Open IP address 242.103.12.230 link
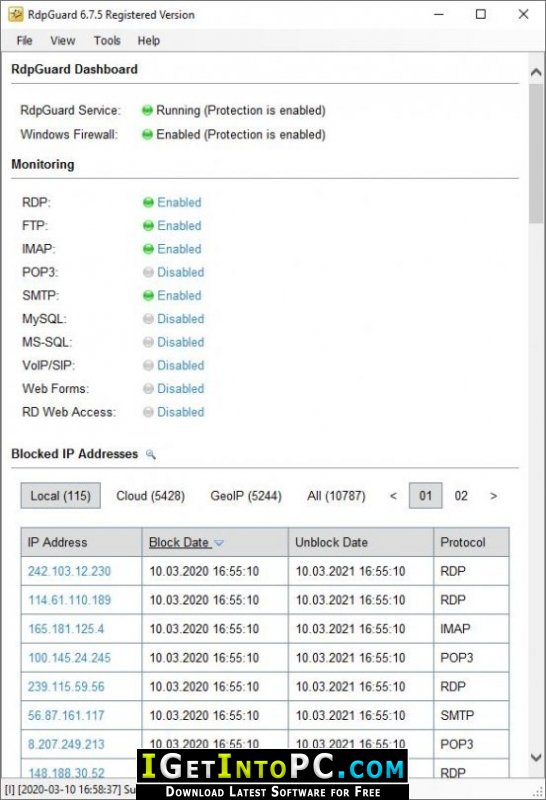The image size is (546, 800). pos(69,571)
